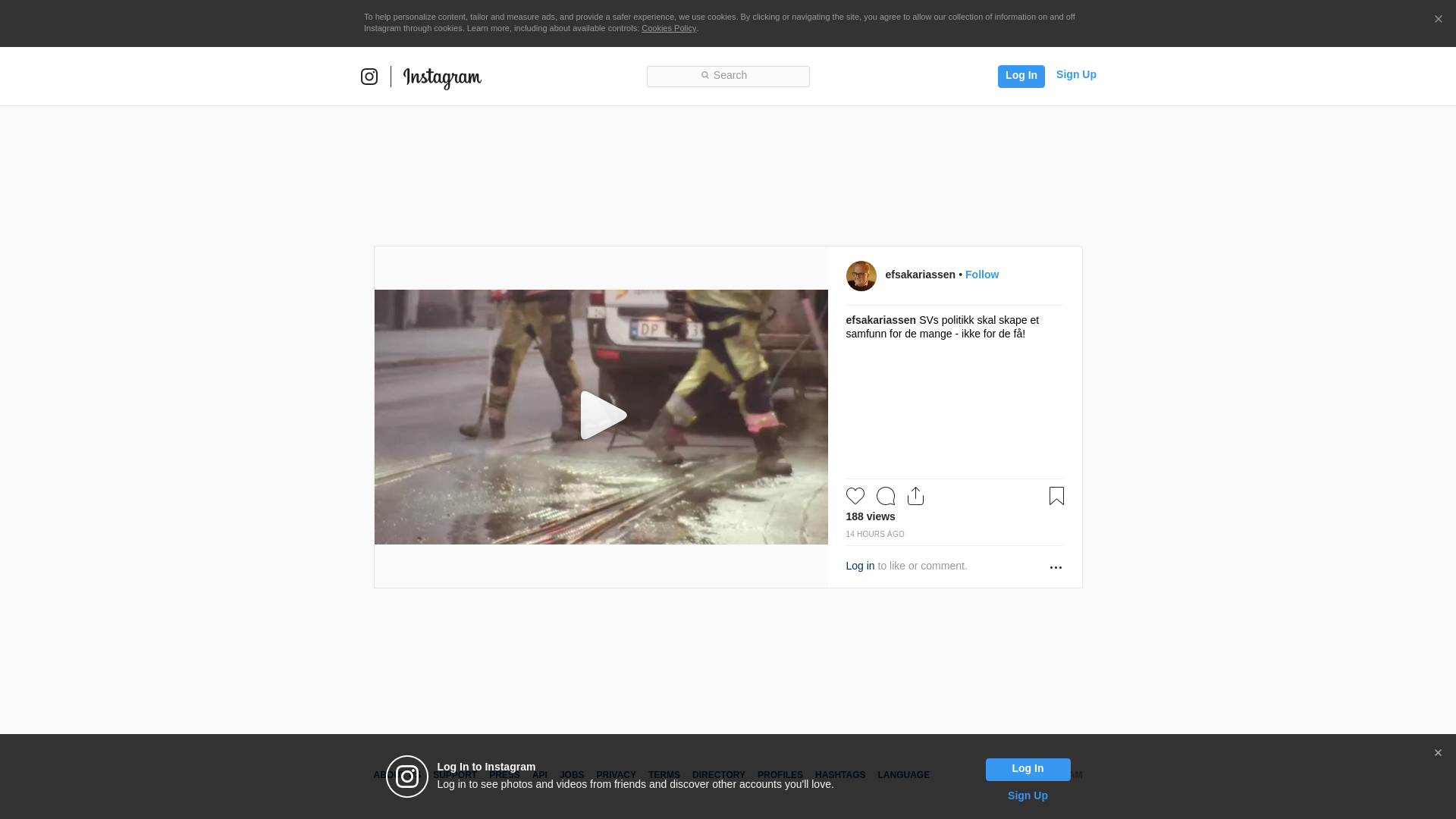The height and width of the screenshot is (819, 1456).
Task: Click the Log In button in bottom banner
Action: click(x=1028, y=769)
